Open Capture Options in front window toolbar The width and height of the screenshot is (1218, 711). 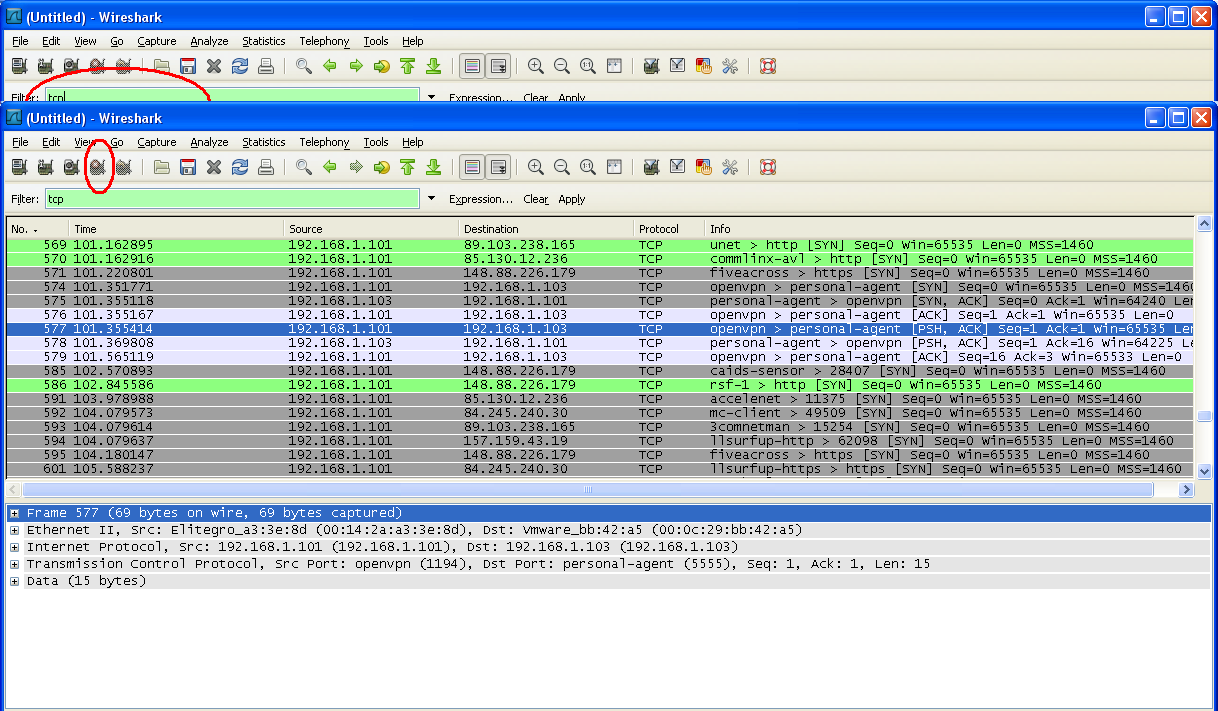tap(45, 167)
